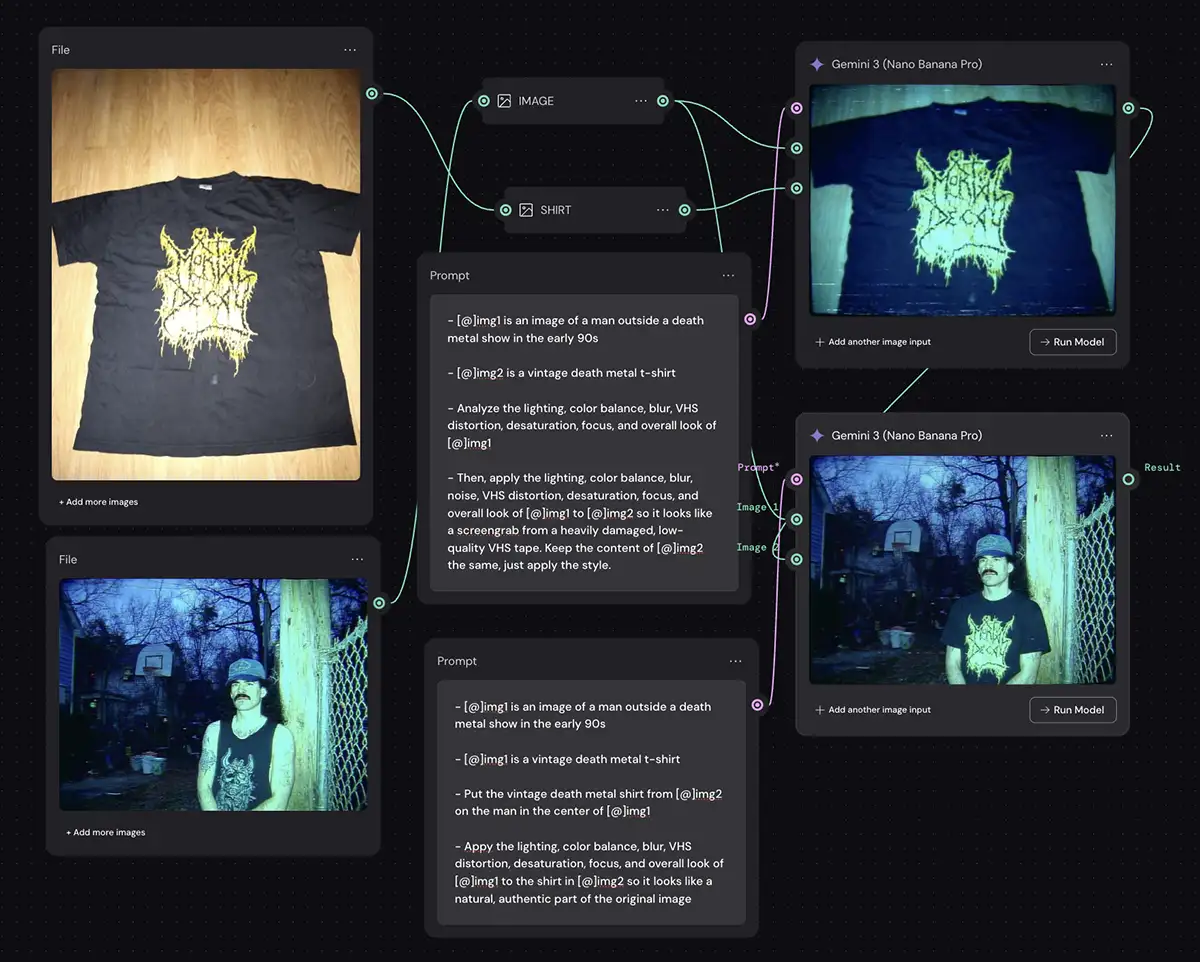Viewport: 1200px width, 962px height.
Task: Open the options menu on the SHIRT node
Action: click(662, 210)
